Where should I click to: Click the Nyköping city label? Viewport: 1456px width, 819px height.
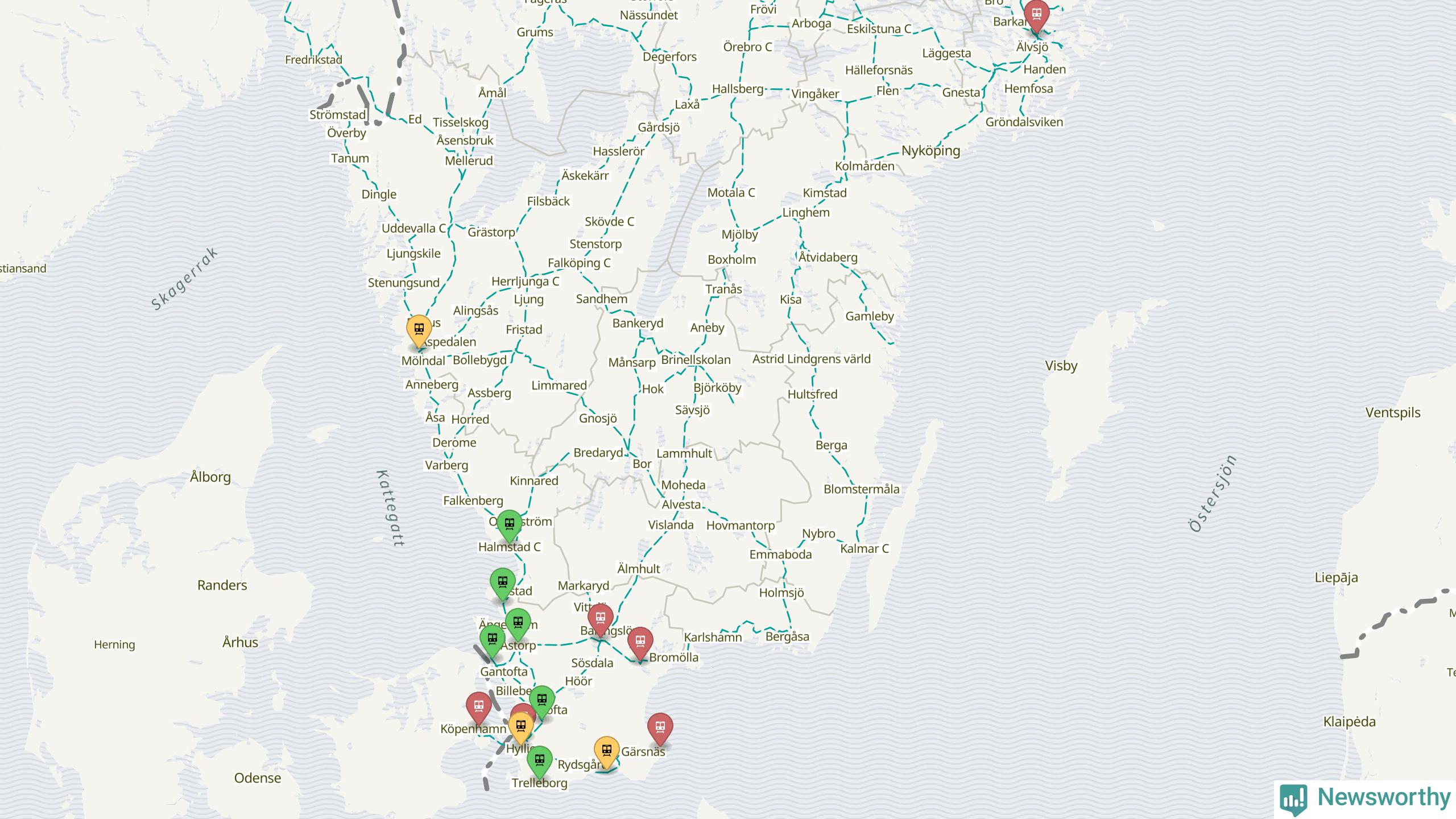coord(930,151)
